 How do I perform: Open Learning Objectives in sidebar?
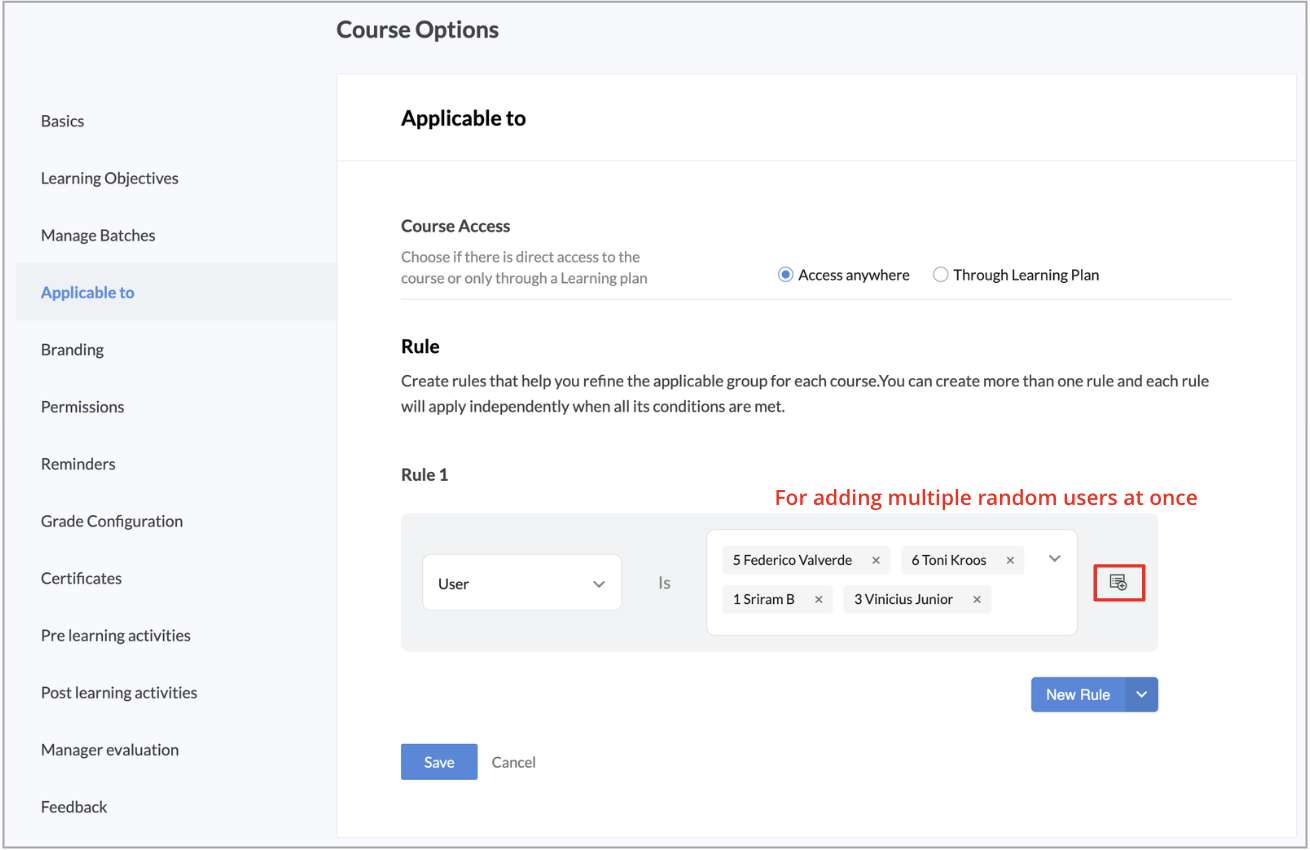click(110, 178)
